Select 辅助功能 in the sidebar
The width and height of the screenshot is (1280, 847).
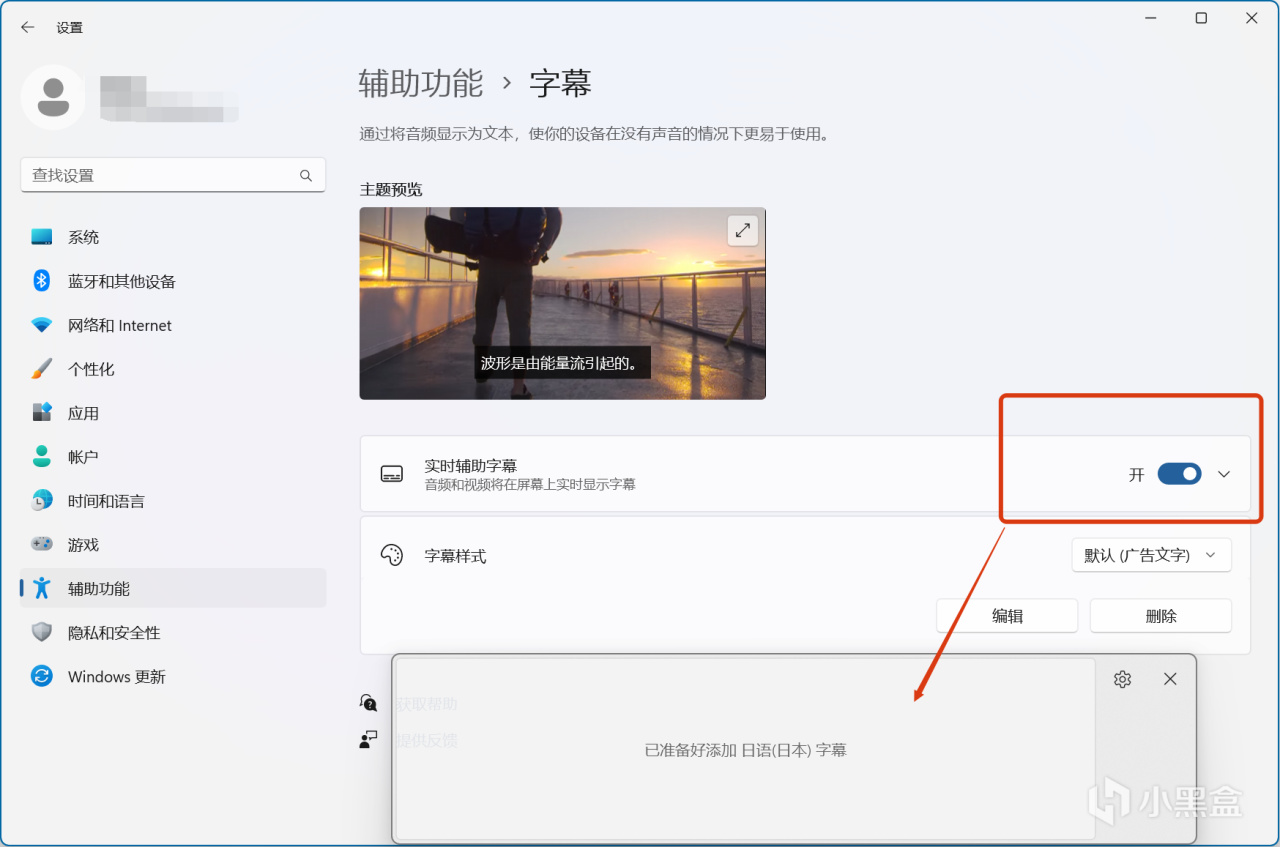coord(173,589)
